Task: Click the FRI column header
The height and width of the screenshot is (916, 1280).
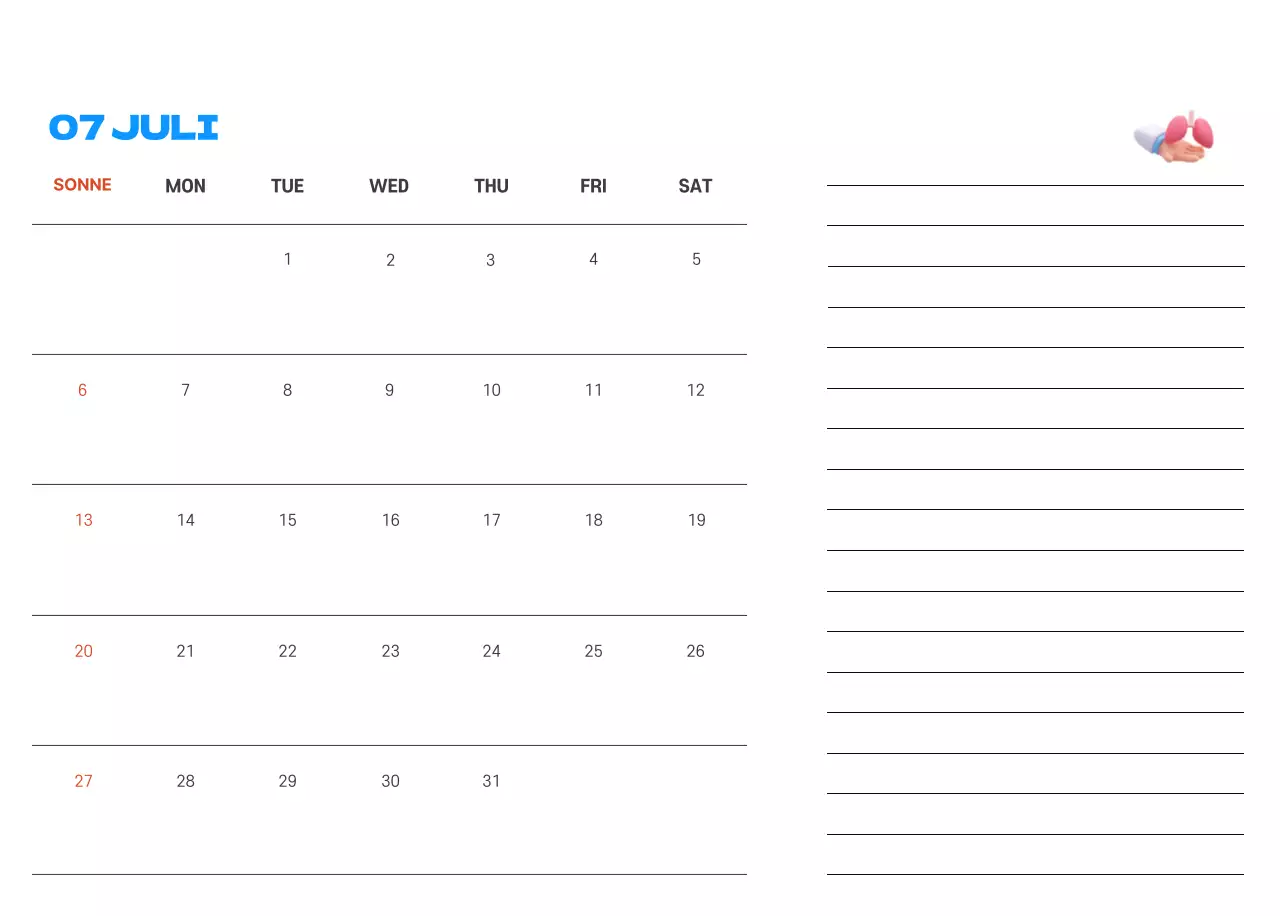Action: pyautogui.click(x=593, y=186)
